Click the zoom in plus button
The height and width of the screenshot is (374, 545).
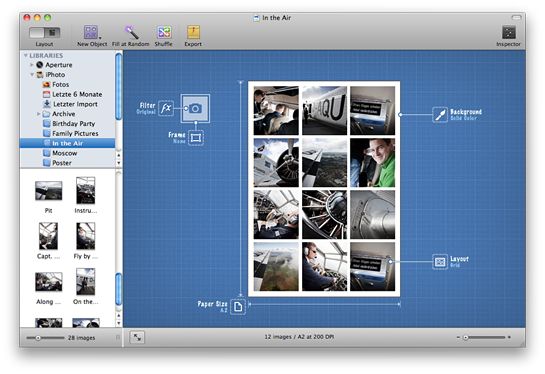(509, 337)
